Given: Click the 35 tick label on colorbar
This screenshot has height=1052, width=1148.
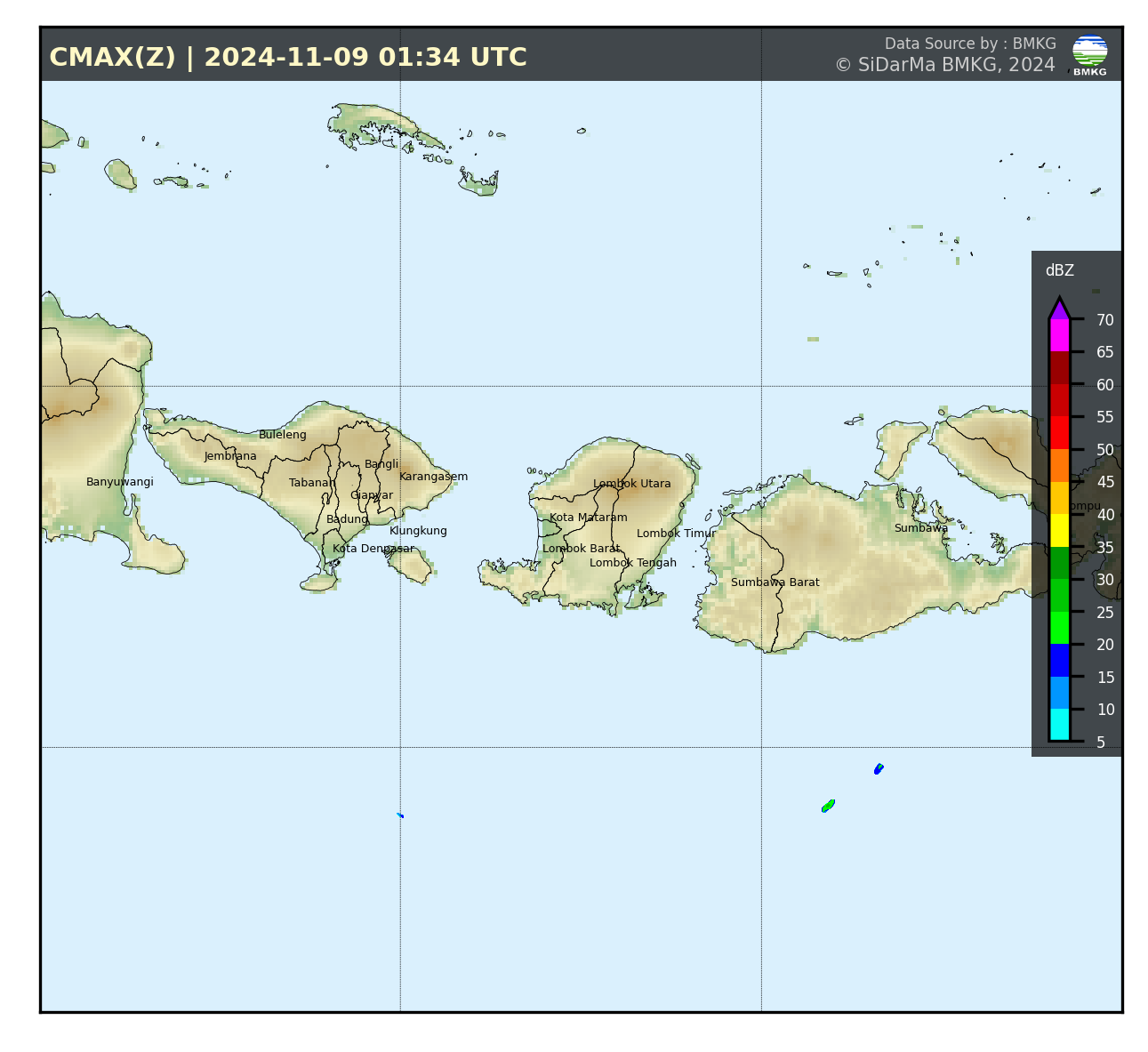Looking at the screenshot, I should (x=1104, y=548).
